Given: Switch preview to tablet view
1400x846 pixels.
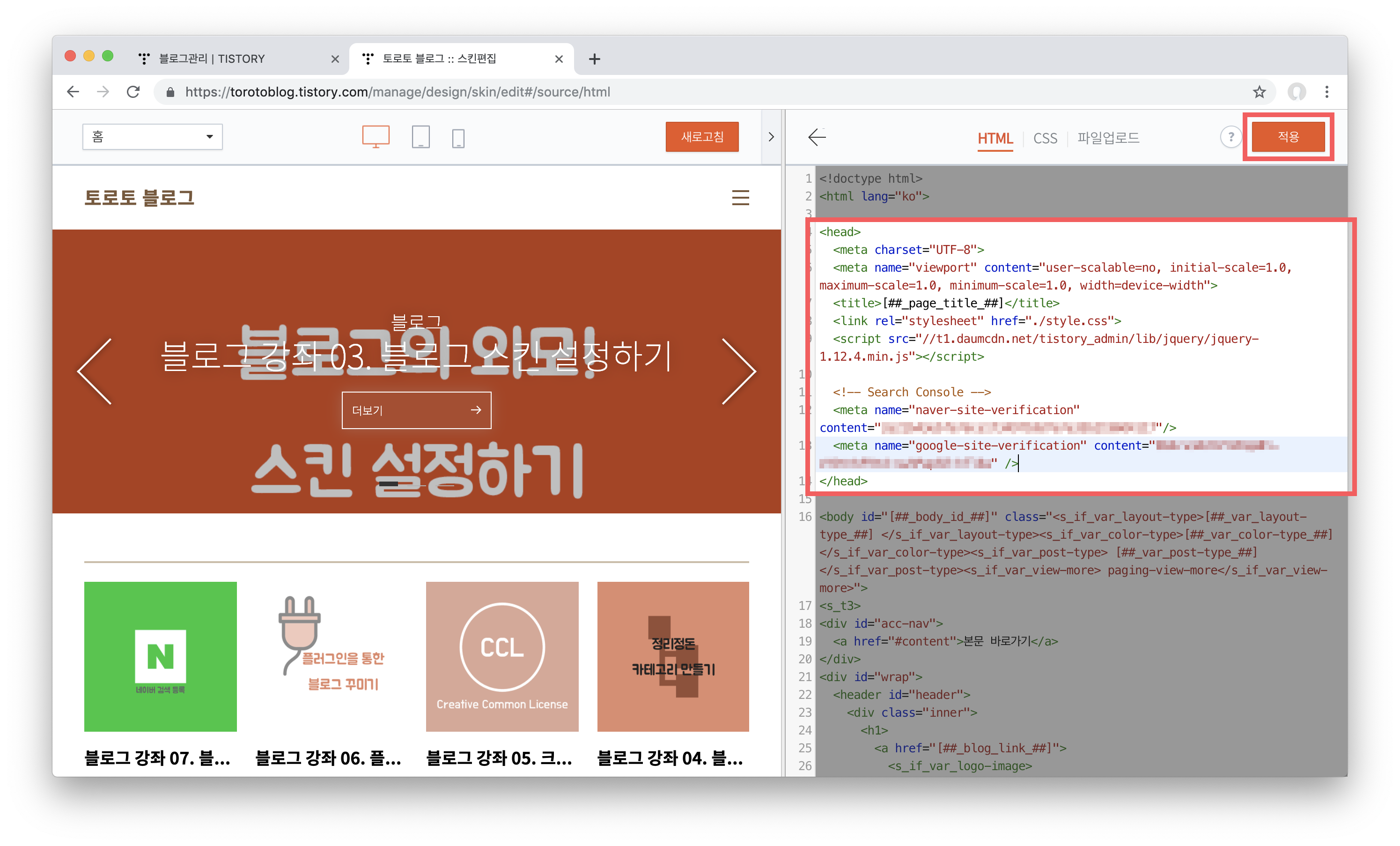Looking at the screenshot, I should click(x=420, y=137).
